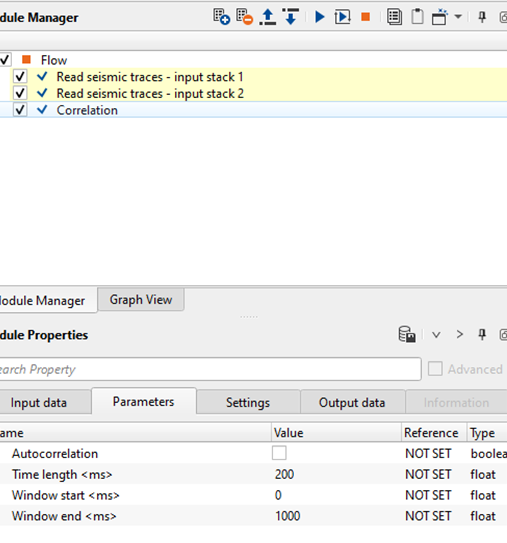Click the remove module icon

pyautogui.click(x=244, y=17)
